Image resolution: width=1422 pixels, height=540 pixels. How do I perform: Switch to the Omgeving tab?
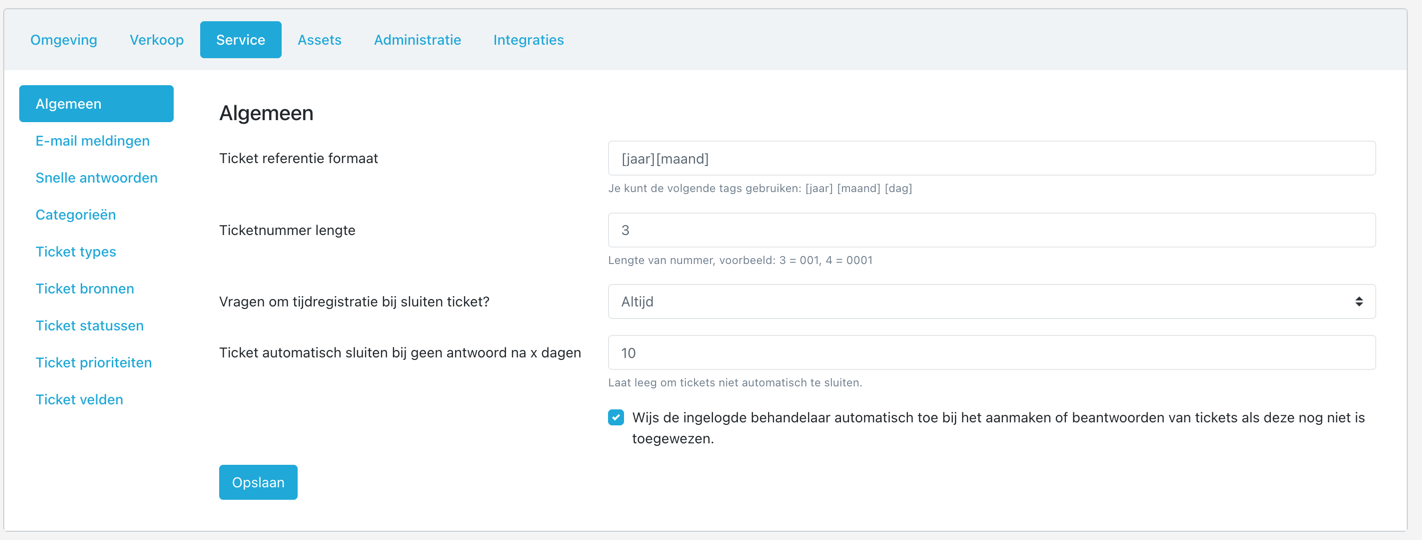pyautogui.click(x=64, y=40)
